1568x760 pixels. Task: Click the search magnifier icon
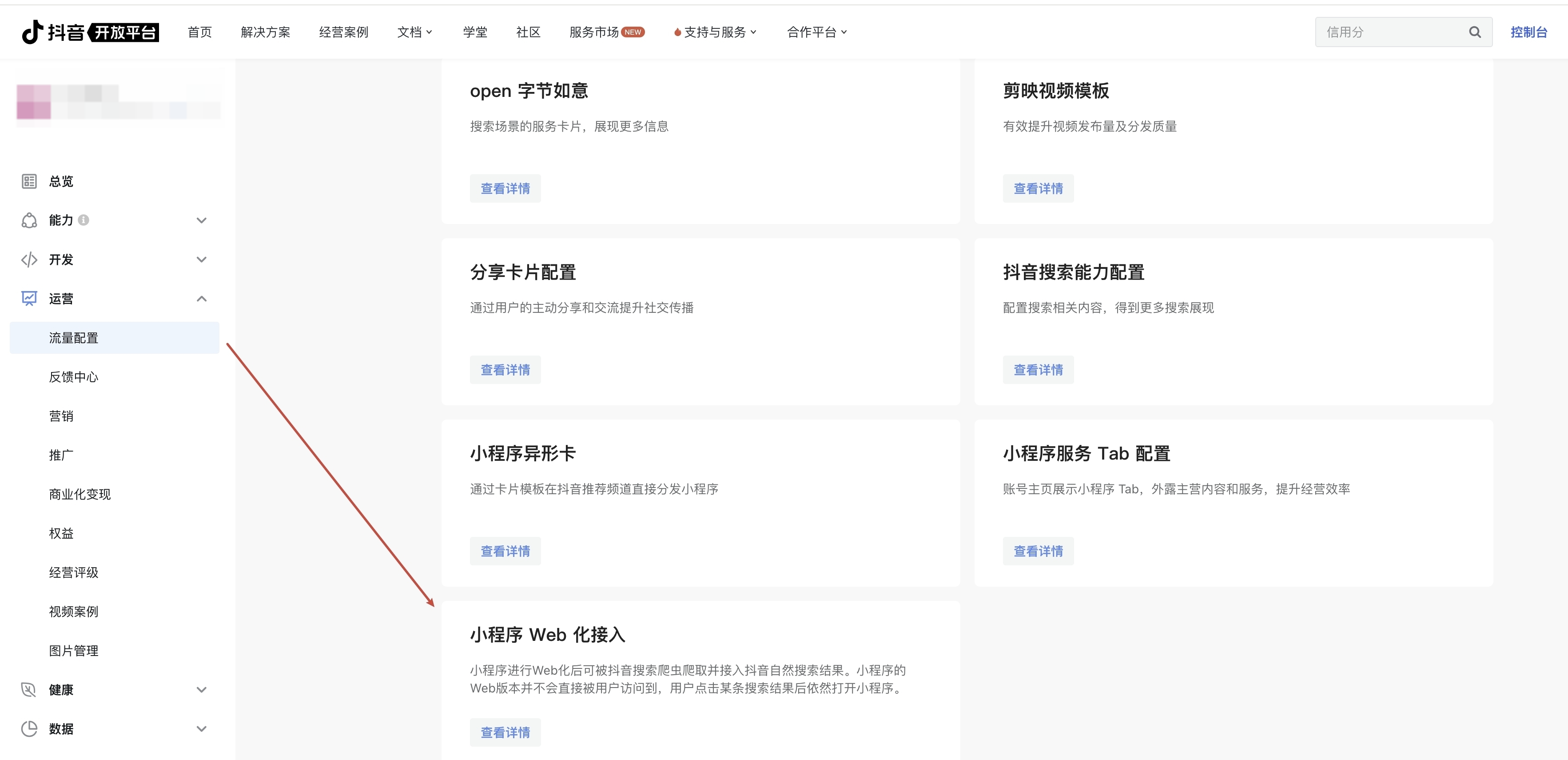[x=1474, y=32]
